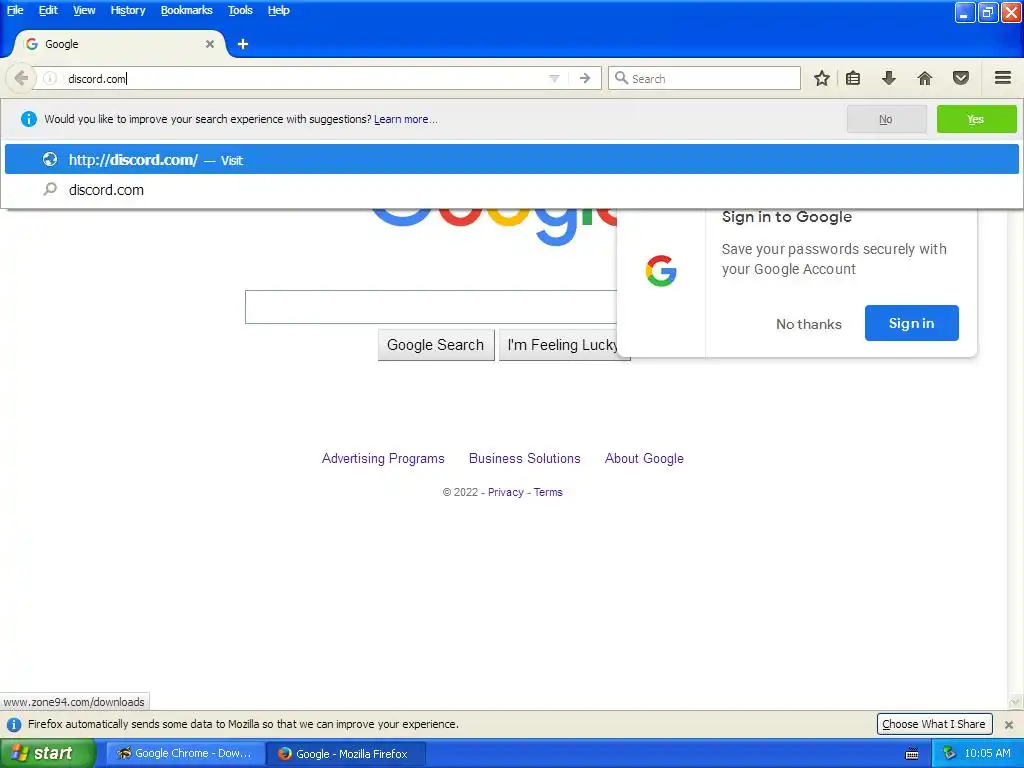Viewport: 1024px width, 768px height.
Task: Select the discord.com search suggestion row
Action: [511, 190]
